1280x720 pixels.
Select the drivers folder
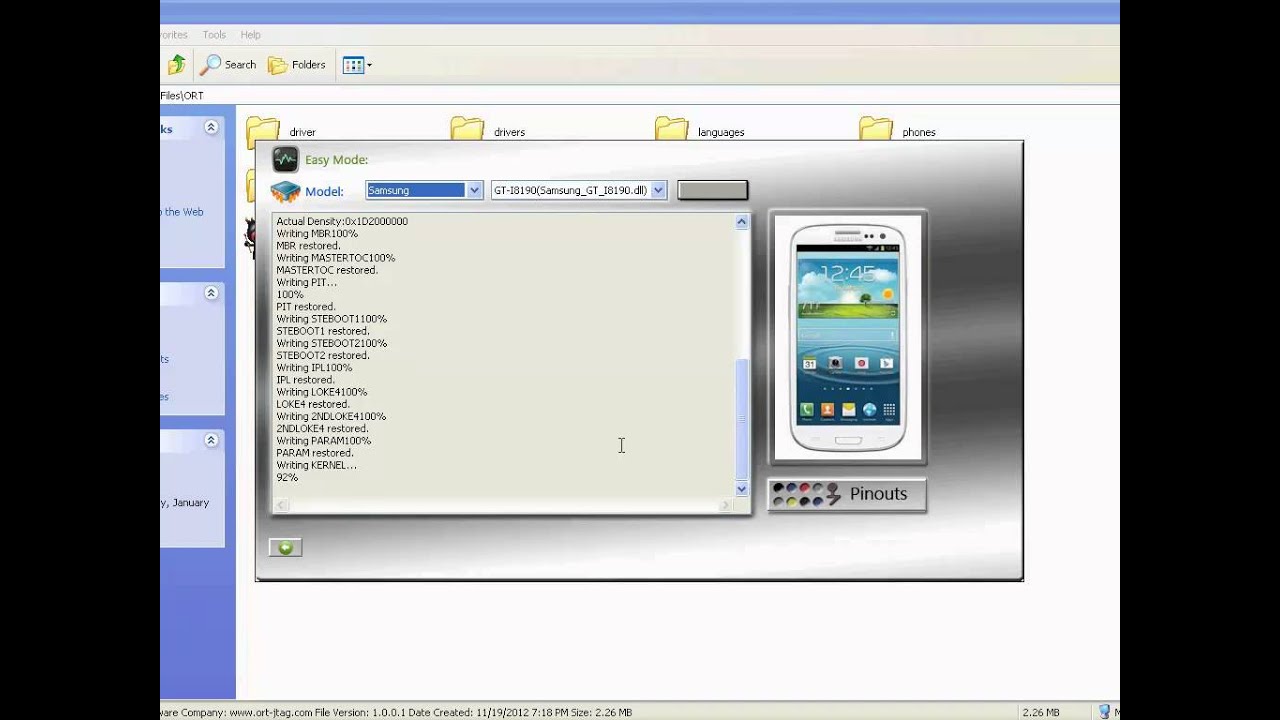(x=488, y=130)
